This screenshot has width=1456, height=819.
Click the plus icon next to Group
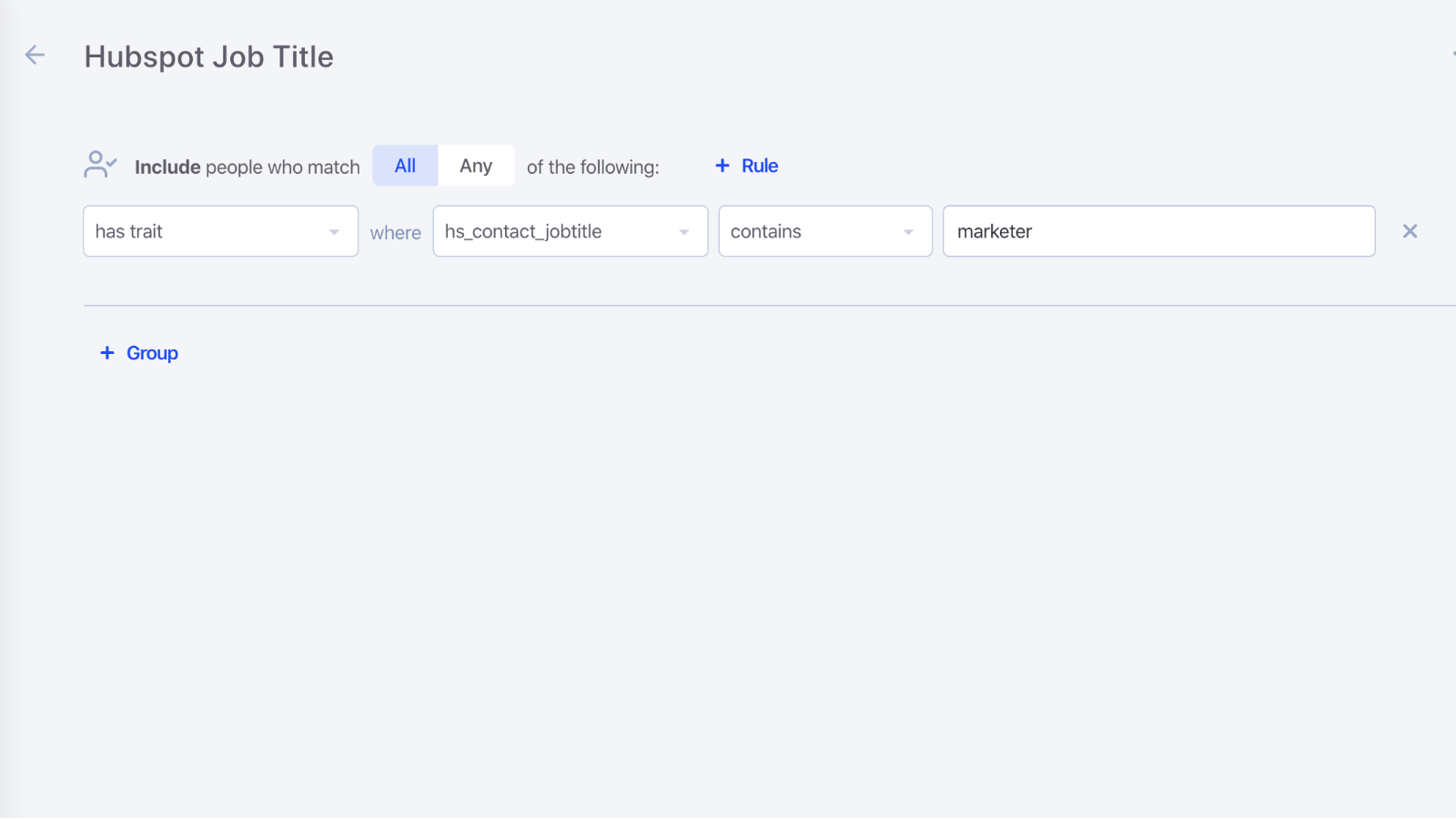tap(106, 352)
